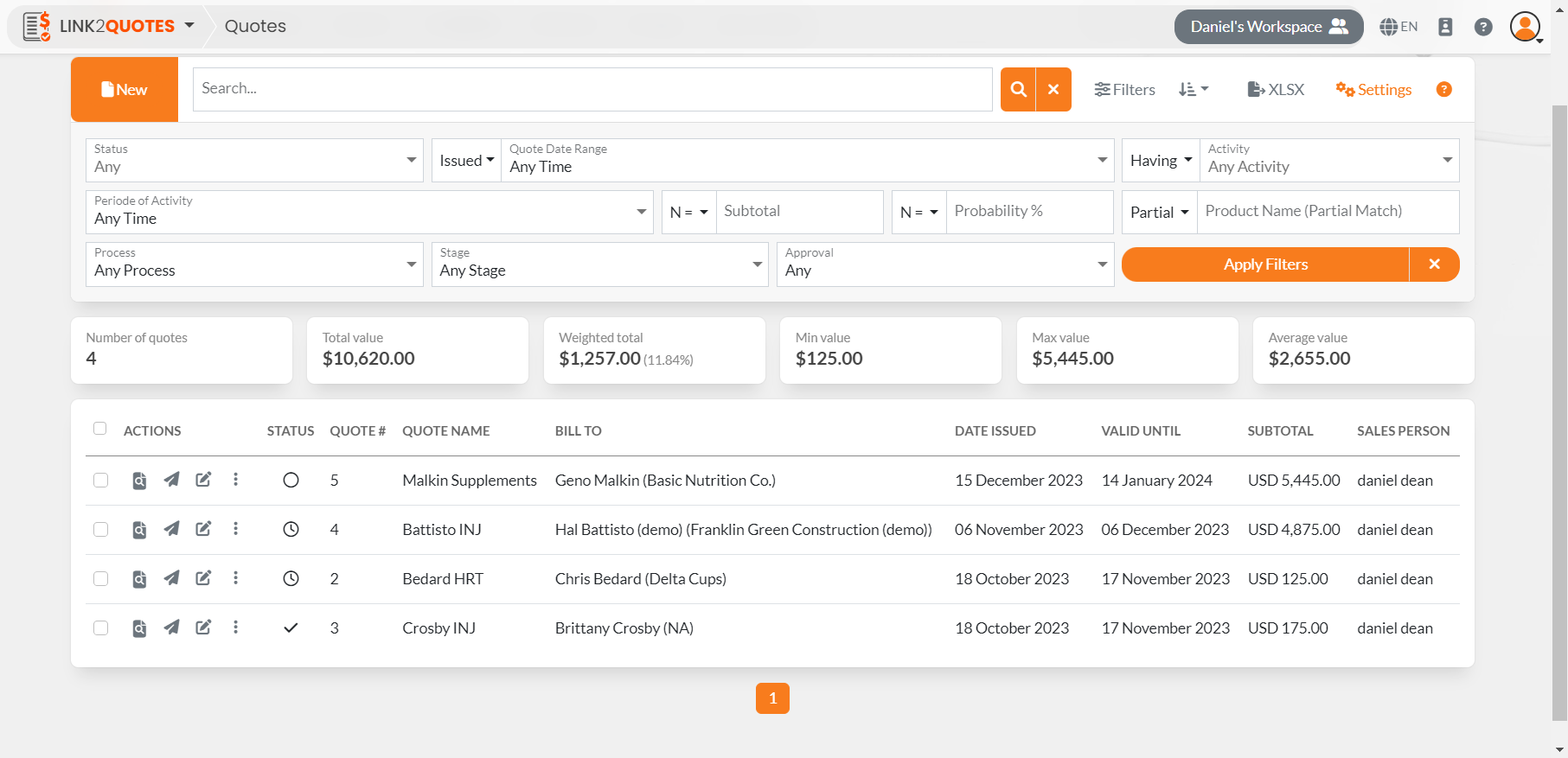
Task: Open the Having dropdown
Action: pyautogui.click(x=1161, y=160)
